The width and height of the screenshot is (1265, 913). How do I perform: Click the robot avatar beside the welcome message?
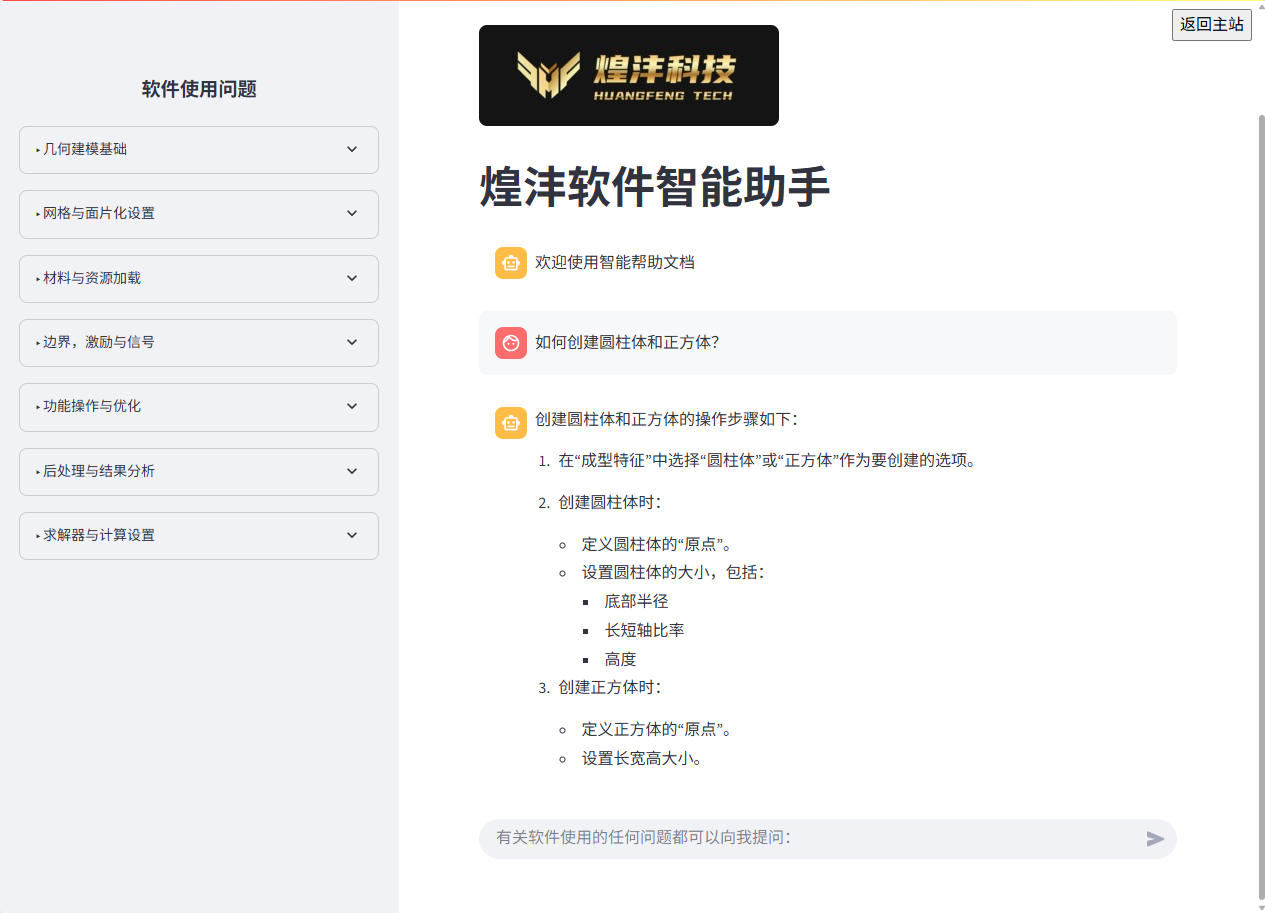tap(511, 263)
